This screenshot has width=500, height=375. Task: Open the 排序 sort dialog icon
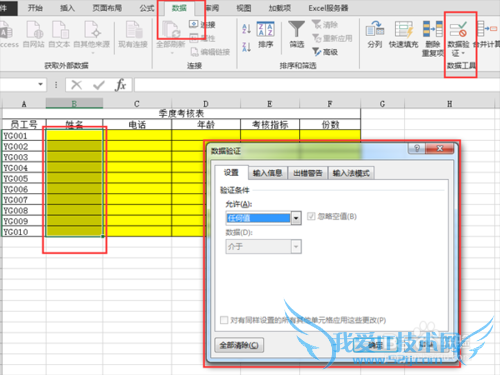(266, 34)
